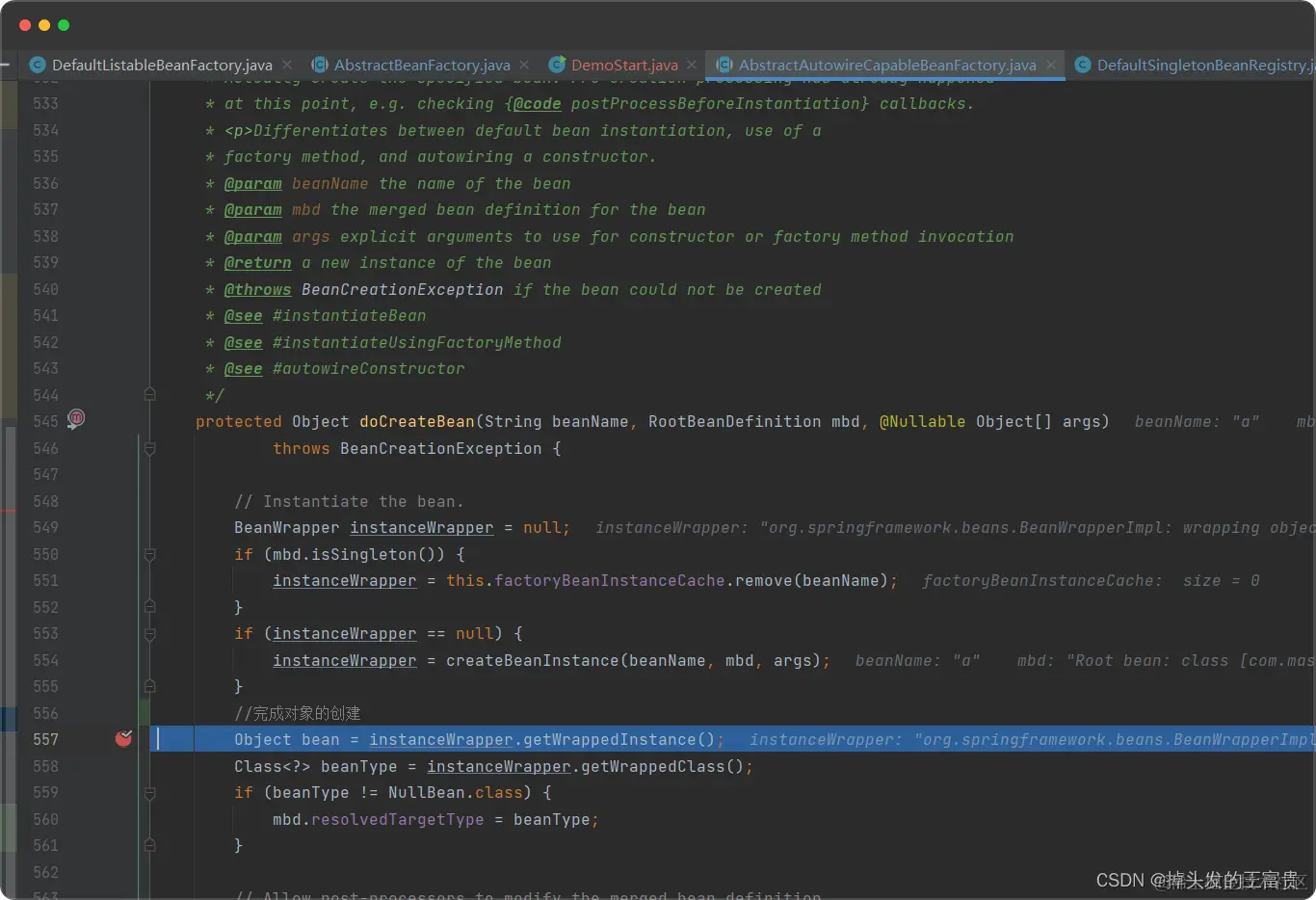Close the DemoStart.java tab
The width and height of the screenshot is (1316, 900).
click(x=692, y=65)
